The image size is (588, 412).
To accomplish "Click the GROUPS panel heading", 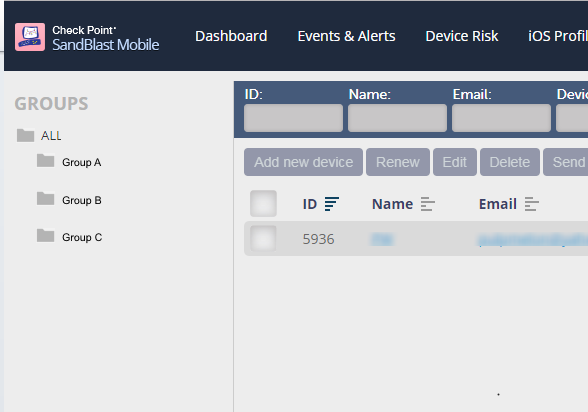I will [x=51, y=104].
